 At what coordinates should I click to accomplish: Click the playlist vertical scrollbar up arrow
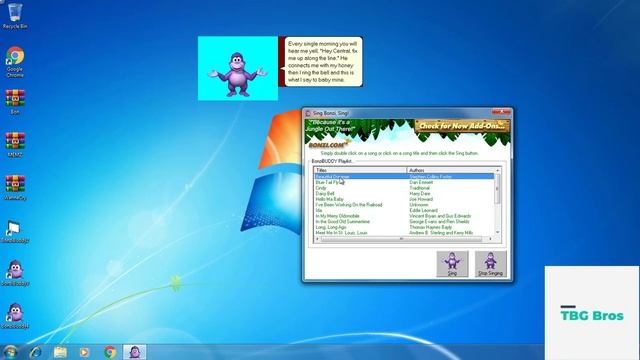point(498,170)
